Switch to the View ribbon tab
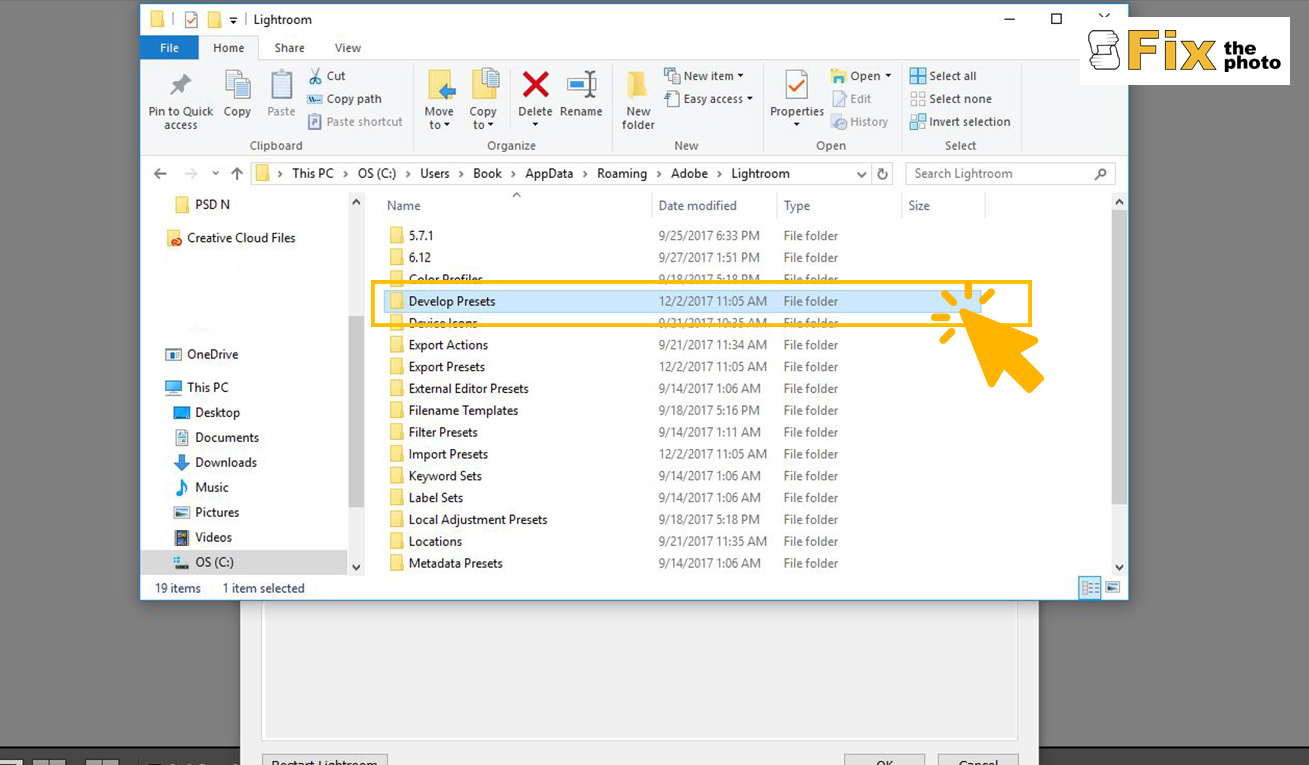The width and height of the screenshot is (1309, 765). [348, 48]
